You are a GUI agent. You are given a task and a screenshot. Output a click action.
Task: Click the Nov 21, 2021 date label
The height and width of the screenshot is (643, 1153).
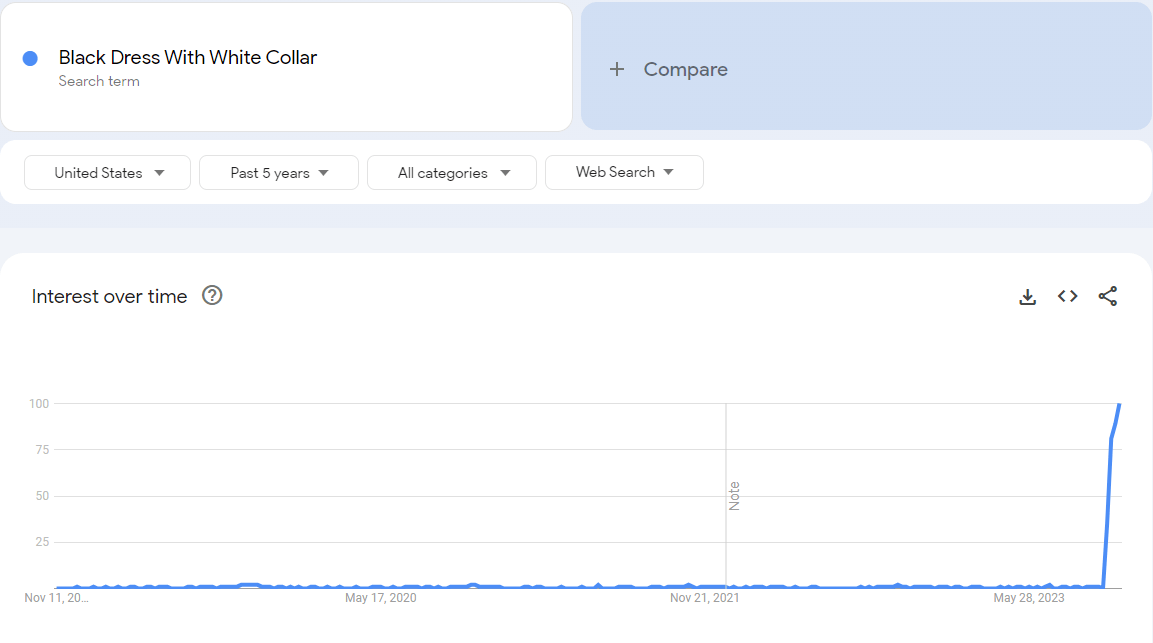705,598
